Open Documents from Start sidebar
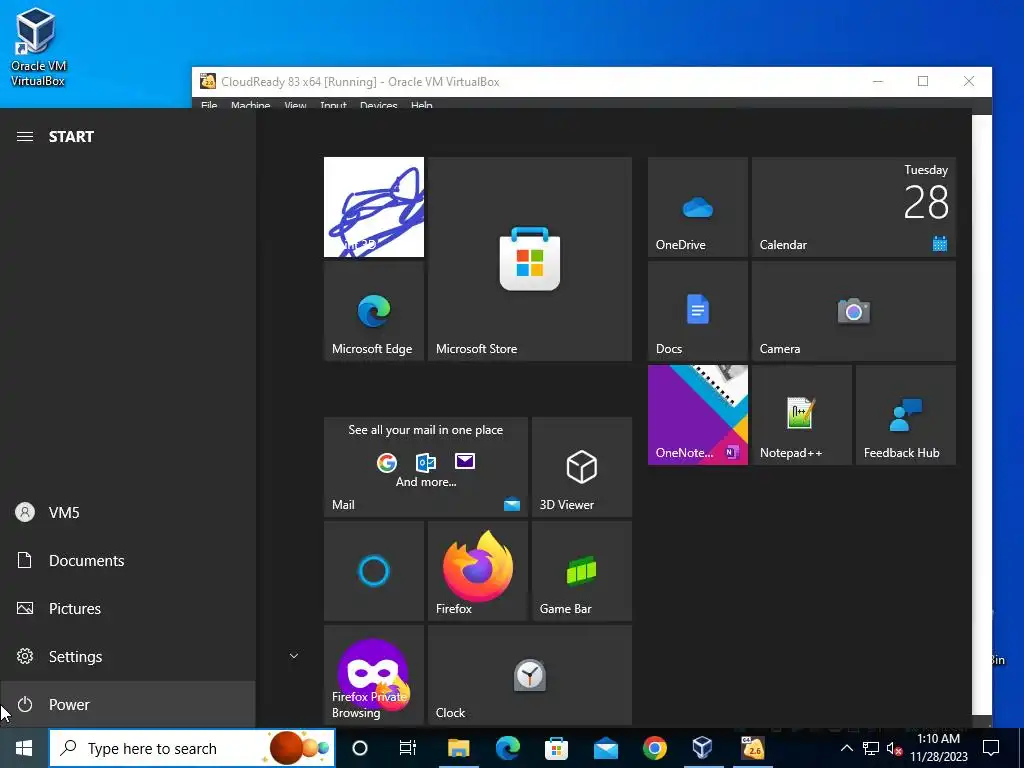The width and height of the screenshot is (1024, 768). tap(127, 560)
